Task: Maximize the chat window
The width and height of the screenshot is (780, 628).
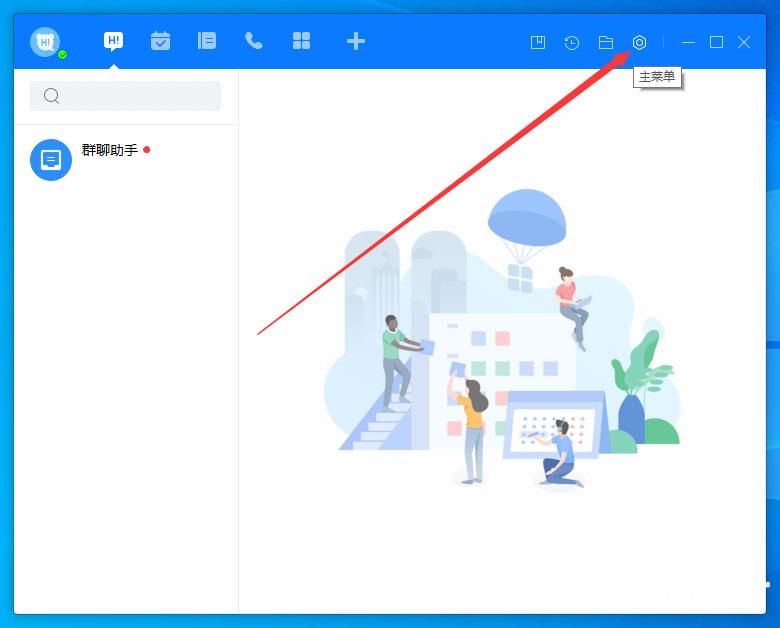Action: pyautogui.click(x=716, y=42)
